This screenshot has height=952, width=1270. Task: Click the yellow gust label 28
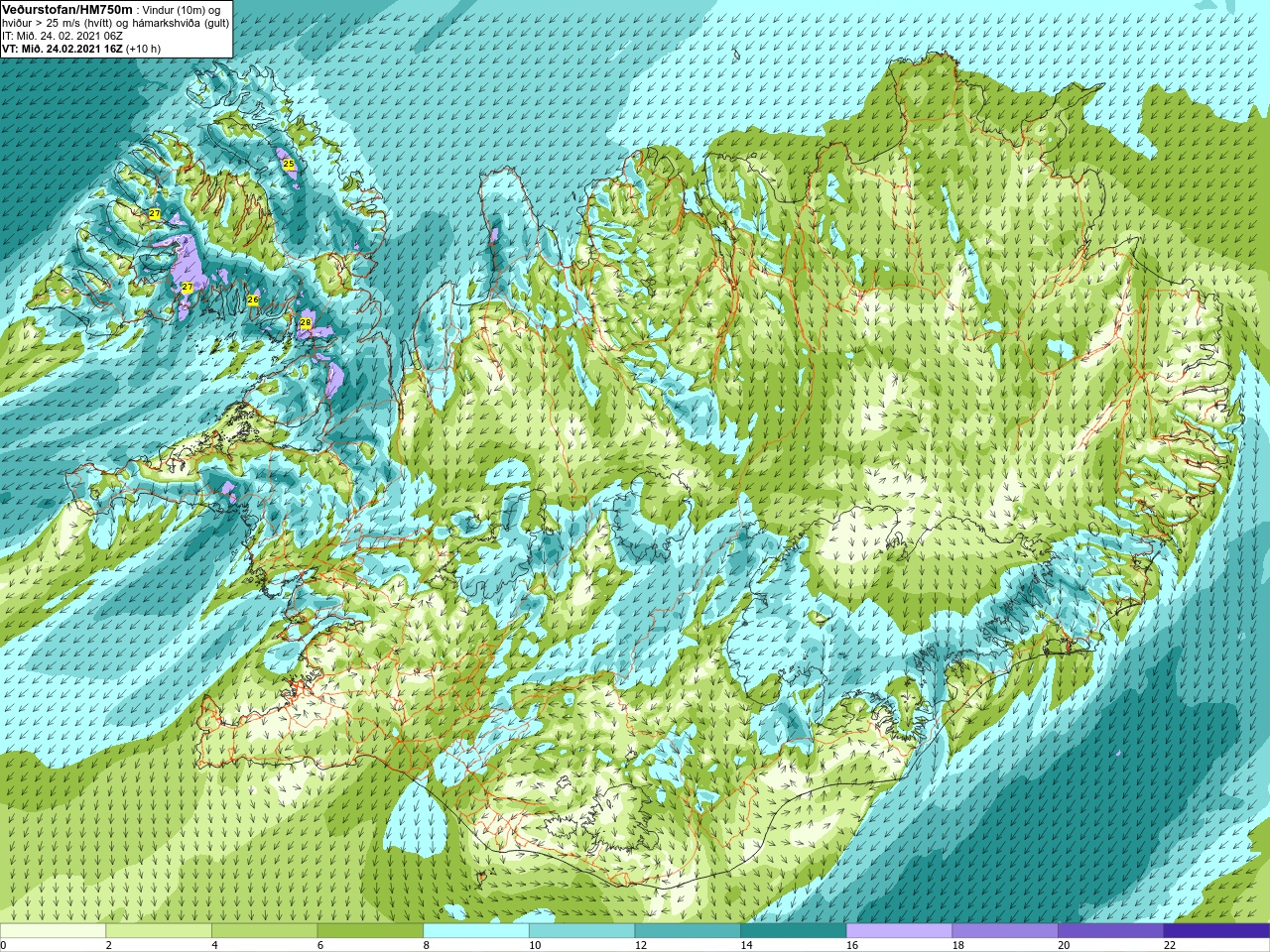coord(306,323)
